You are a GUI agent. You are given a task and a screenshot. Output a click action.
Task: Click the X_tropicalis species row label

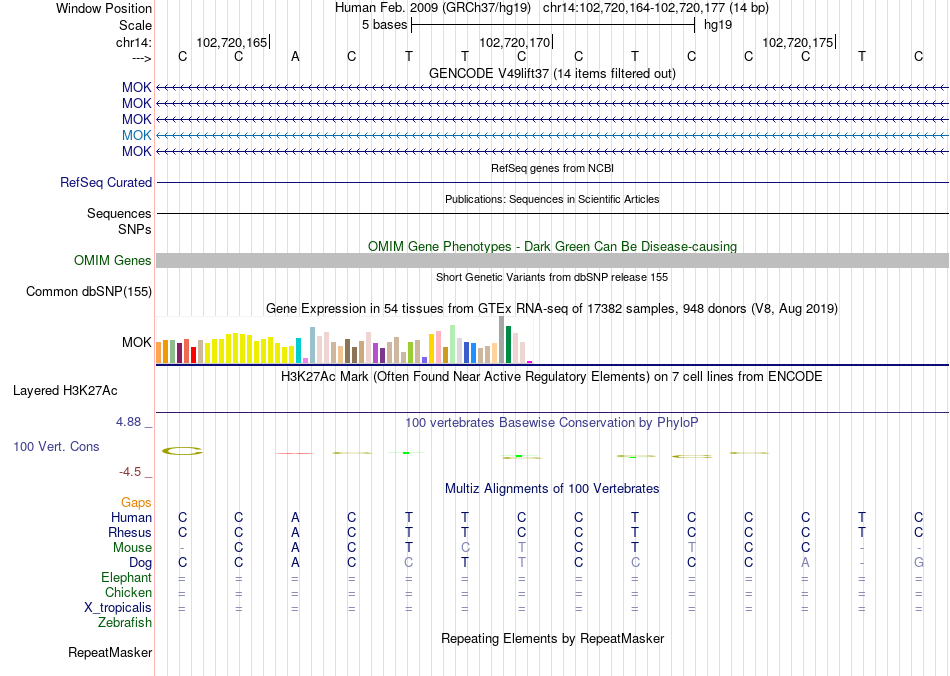[x=118, y=608]
